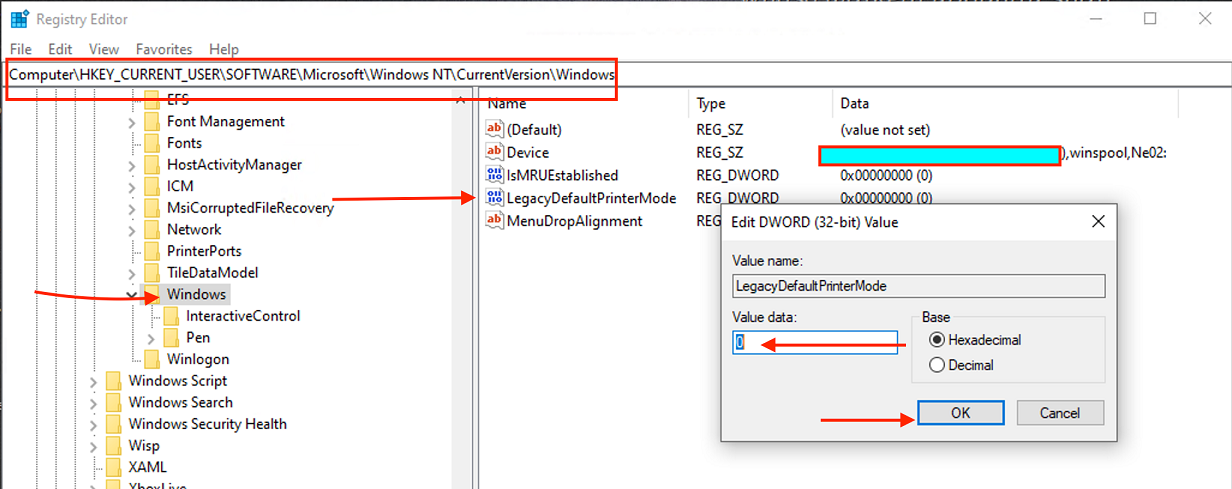The image size is (1232, 489).
Task: Click the HostActivityManager folder icon
Action: 152,164
